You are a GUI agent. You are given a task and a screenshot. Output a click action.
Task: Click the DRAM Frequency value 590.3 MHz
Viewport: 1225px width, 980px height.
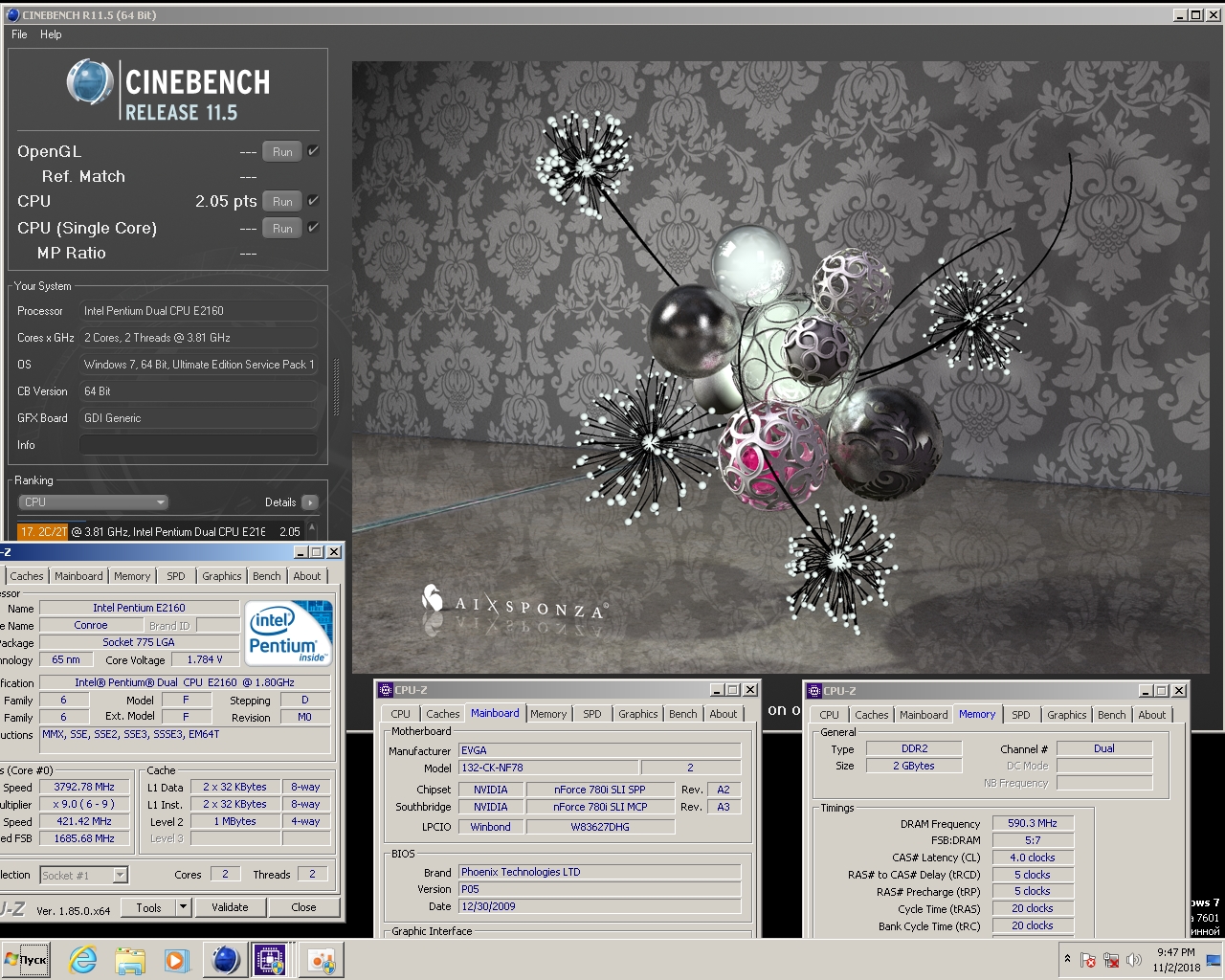[1033, 823]
